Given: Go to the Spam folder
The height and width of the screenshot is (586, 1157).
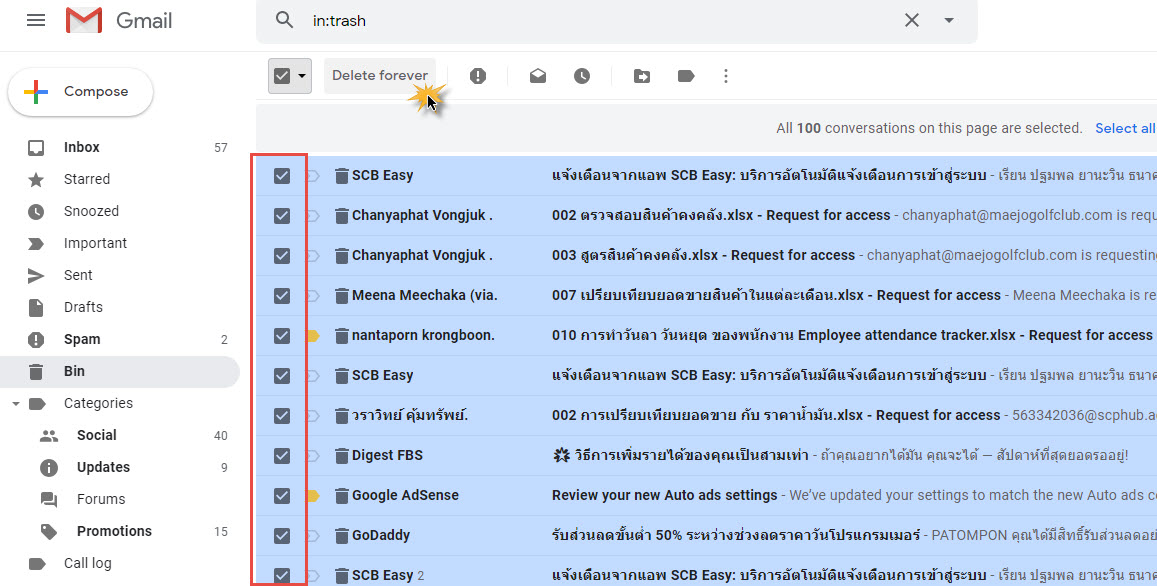Looking at the screenshot, I should point(82,339).
